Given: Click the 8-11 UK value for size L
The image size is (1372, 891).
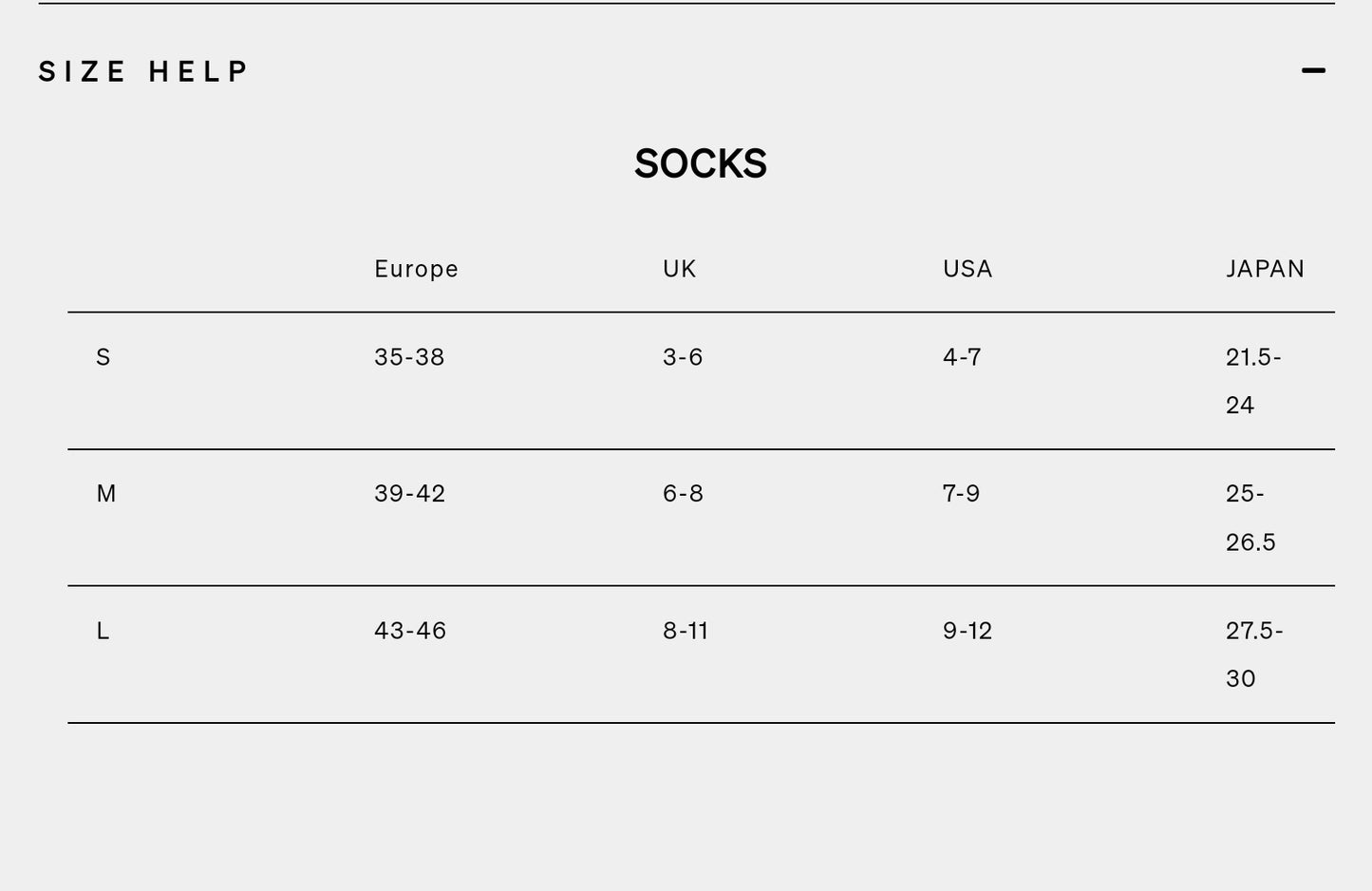Looking at the screenshot, I should click(x=685, y=630).
